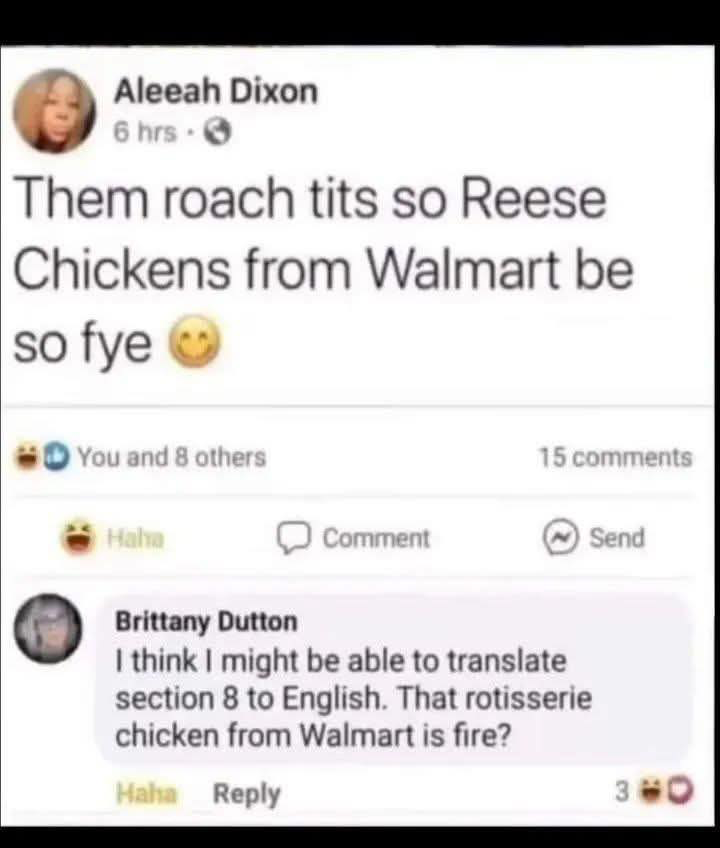Click the Brittany Dutton commenter name
The image size is (720, 848).
(207, 621)
